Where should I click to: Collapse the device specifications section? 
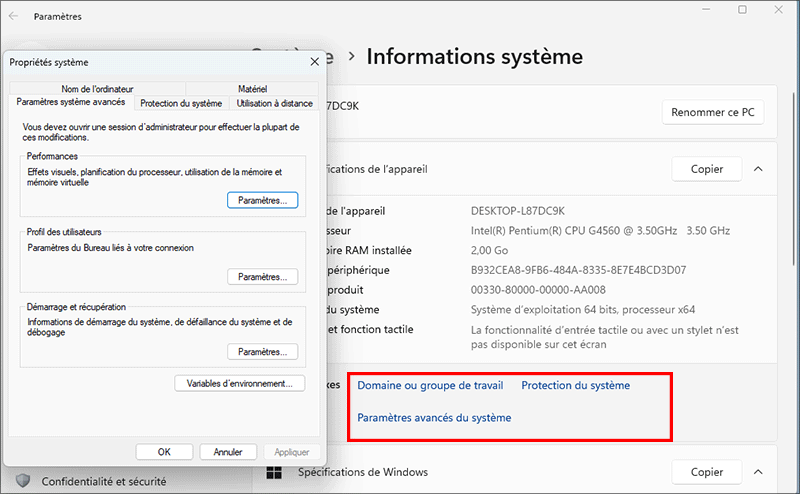758,169
